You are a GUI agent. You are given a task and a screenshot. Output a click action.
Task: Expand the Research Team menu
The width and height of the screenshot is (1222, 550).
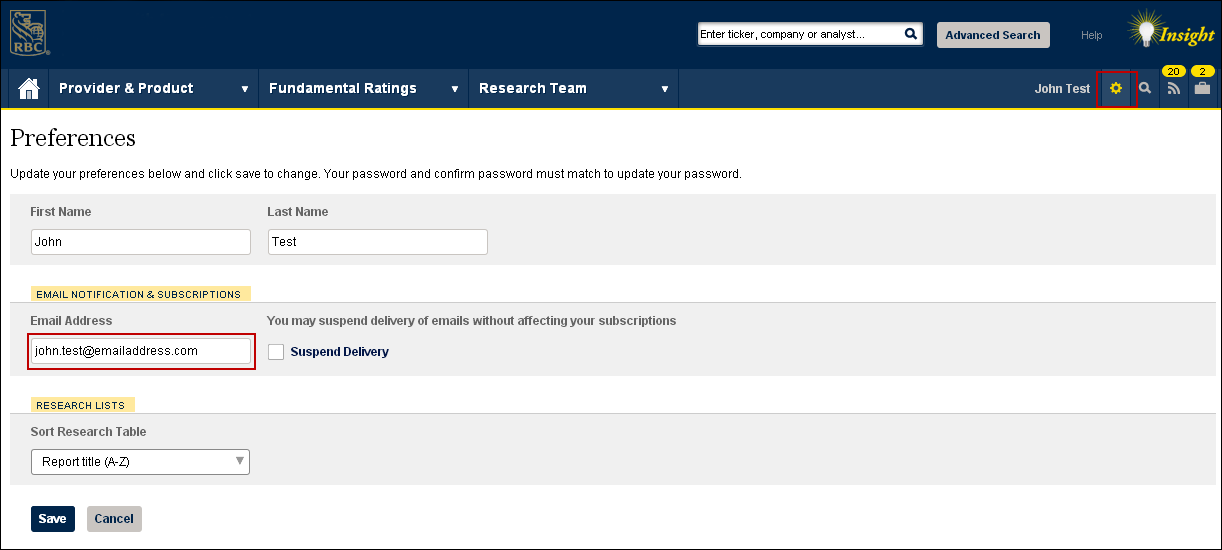574,89
